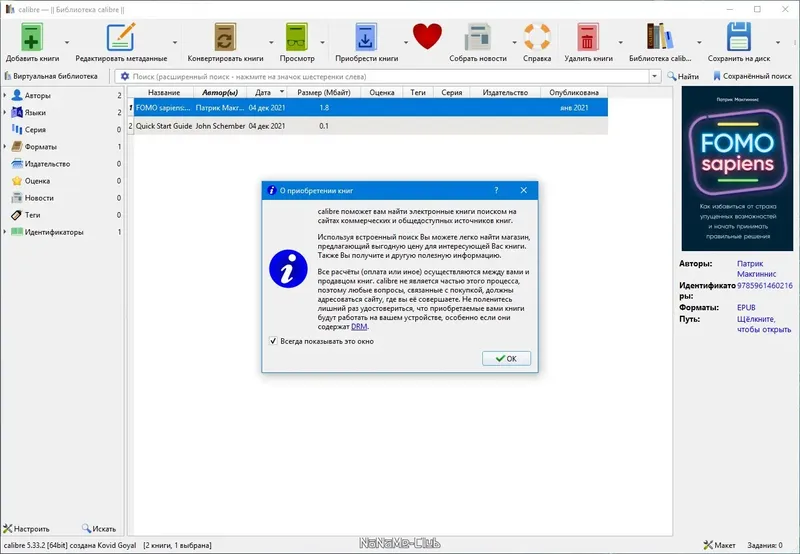Sort by Название column header
800x554 pixels.
coord(163,92)
